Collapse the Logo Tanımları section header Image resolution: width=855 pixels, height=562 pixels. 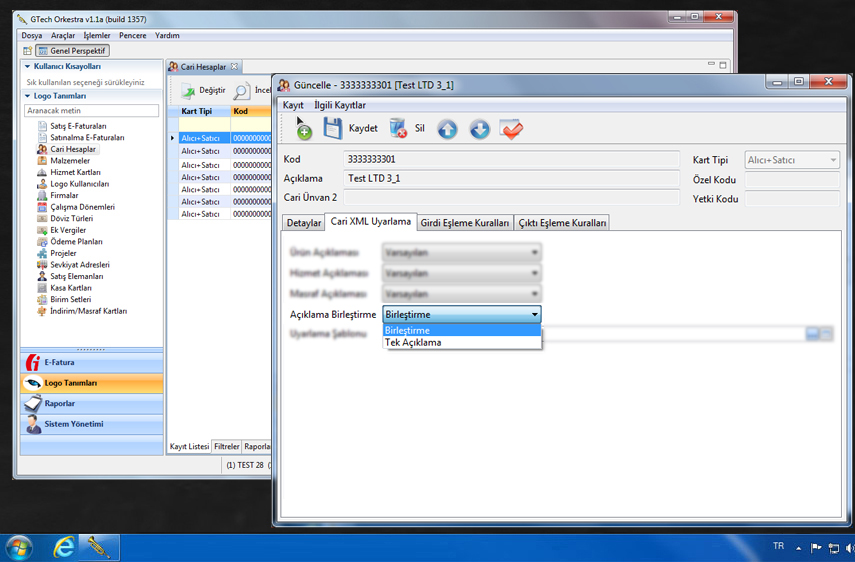coord(27,96)
